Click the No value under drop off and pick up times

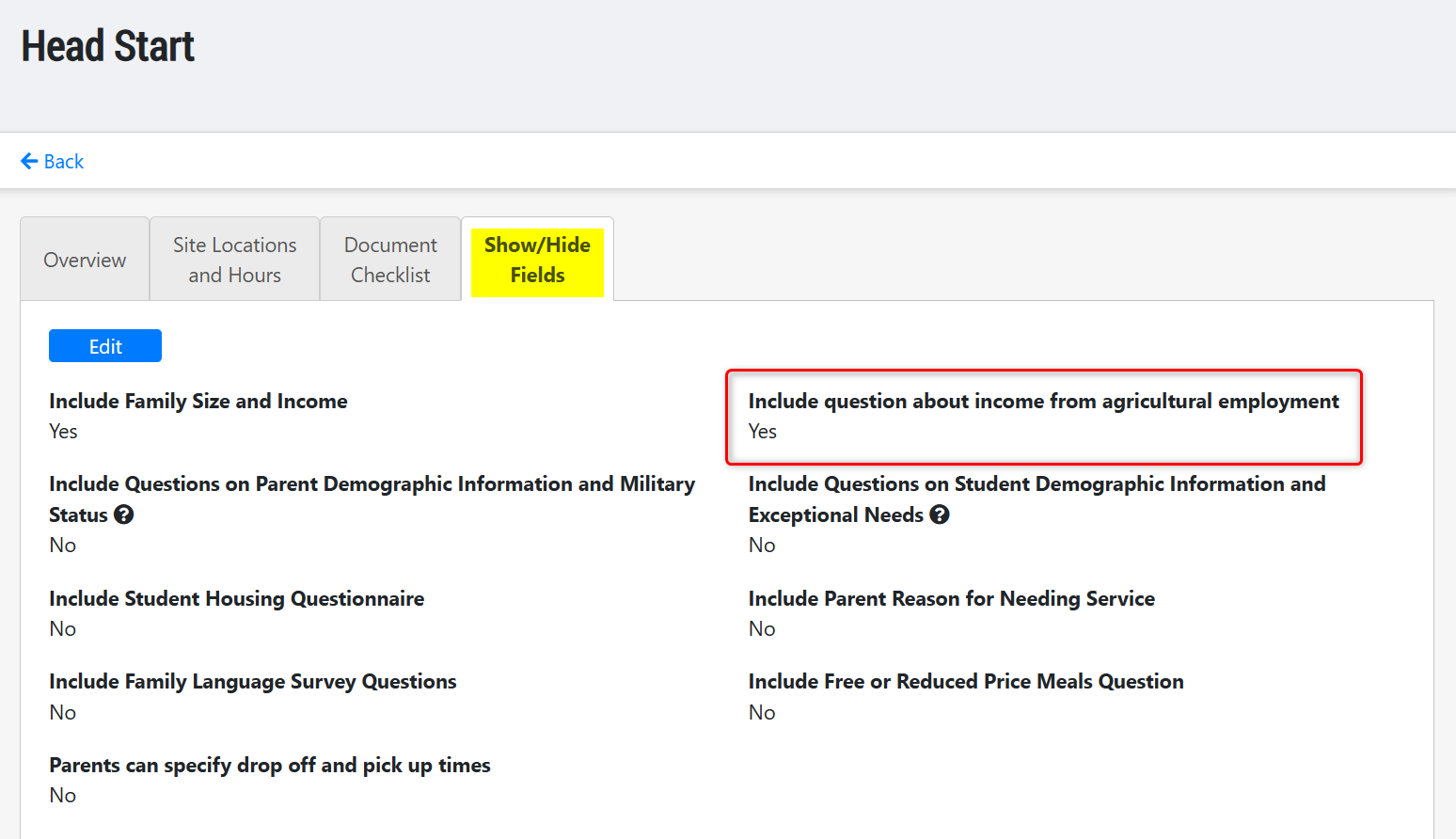pos(63,795)
